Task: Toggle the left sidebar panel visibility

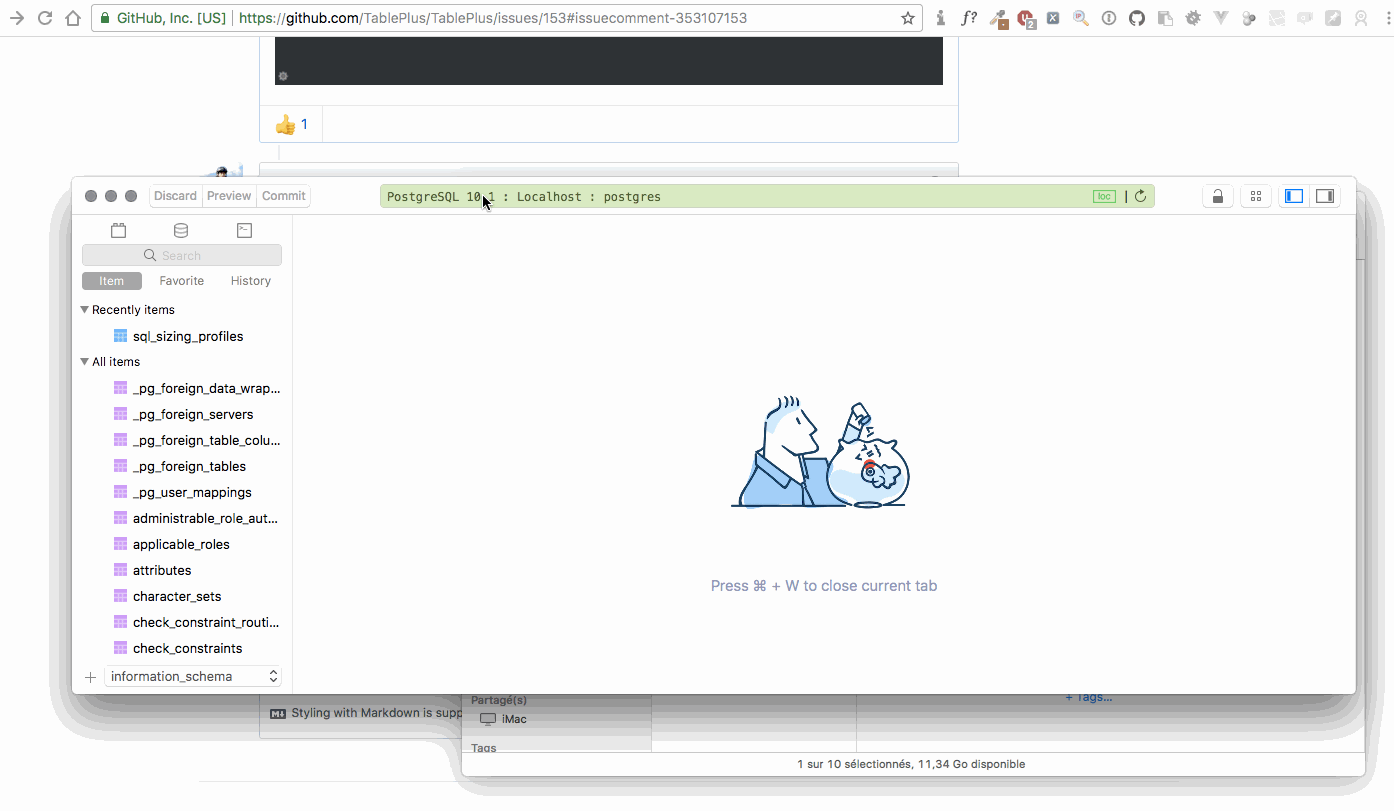Action: coord(1293,196)
